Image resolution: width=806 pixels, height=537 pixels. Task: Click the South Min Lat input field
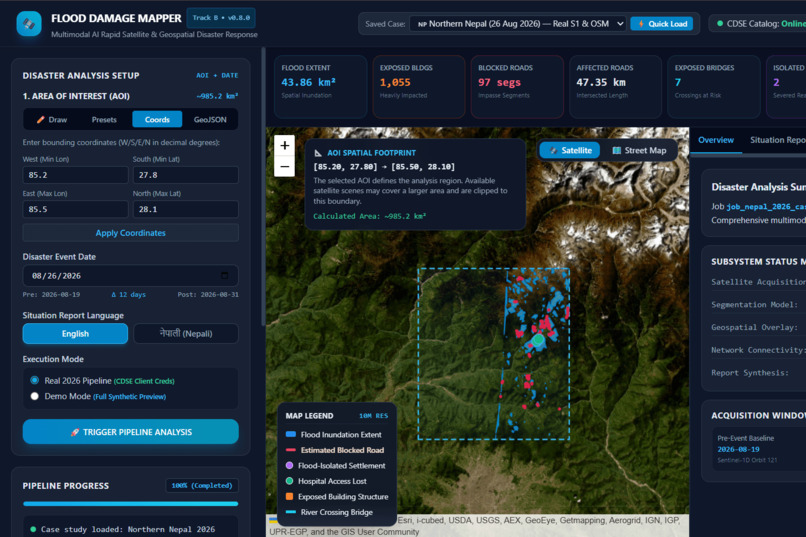tap(186, 175)
